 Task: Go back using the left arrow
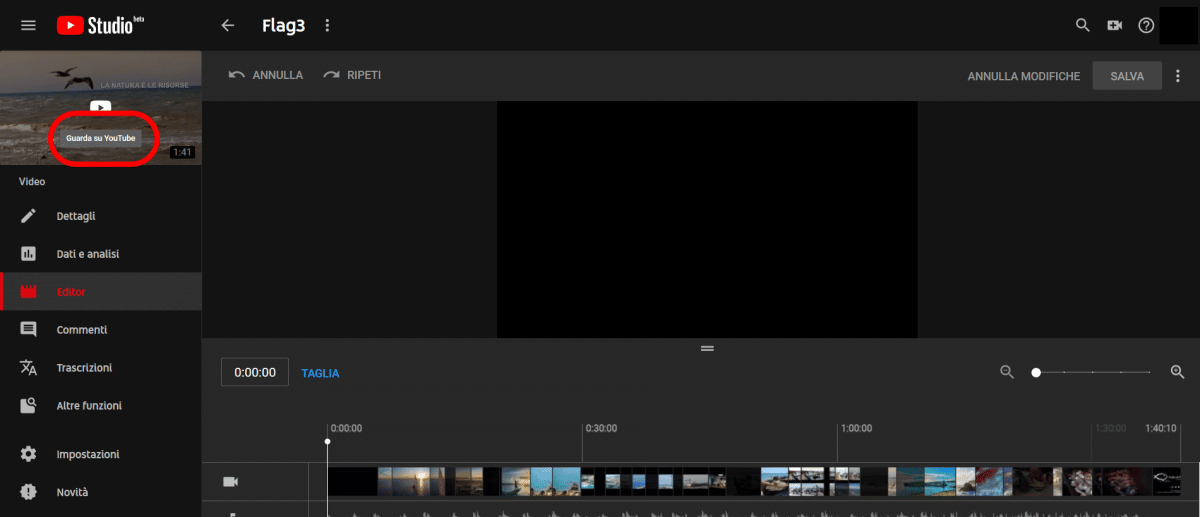pos(228,25)
